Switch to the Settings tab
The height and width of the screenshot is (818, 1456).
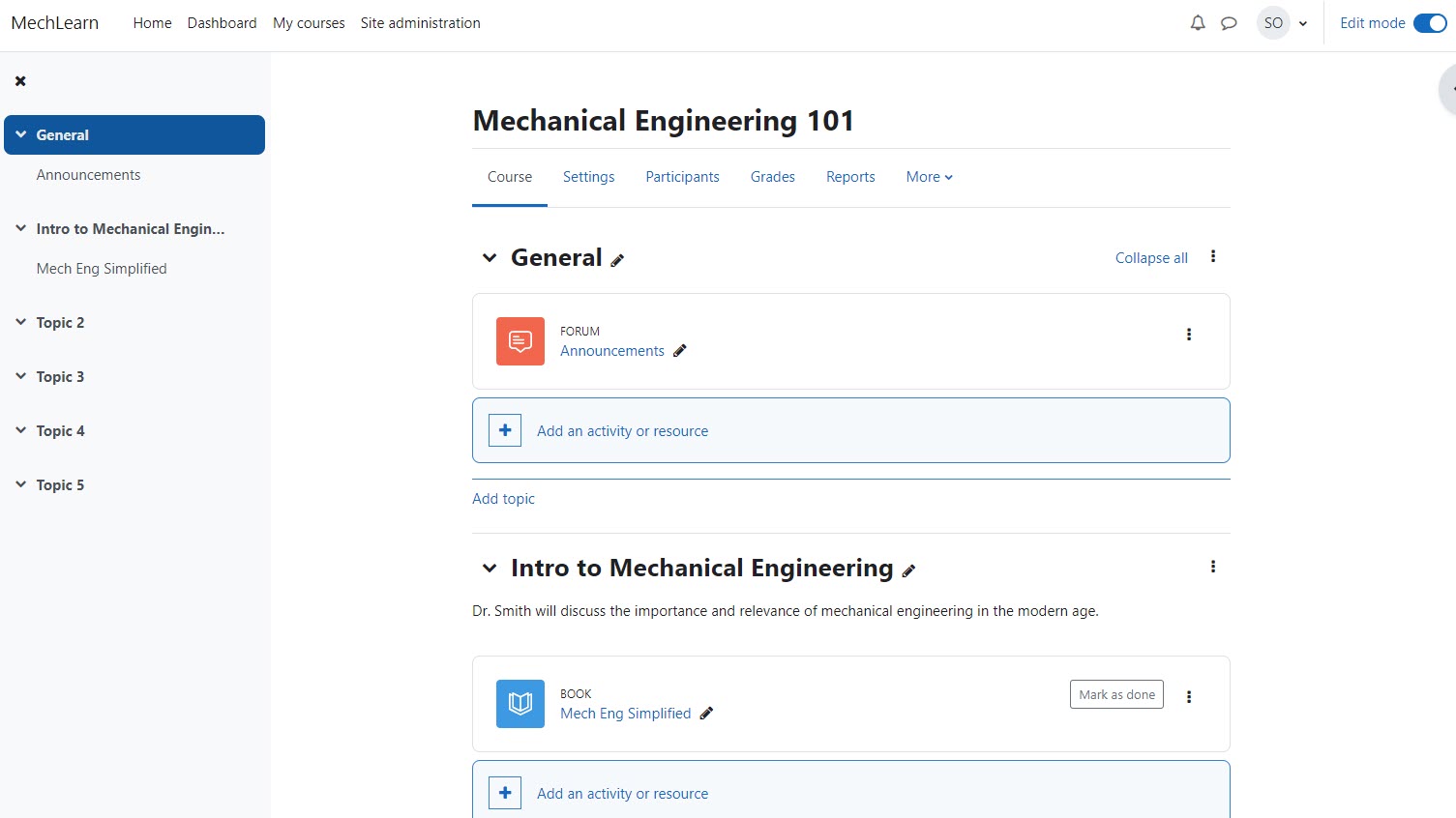[588, 177]
